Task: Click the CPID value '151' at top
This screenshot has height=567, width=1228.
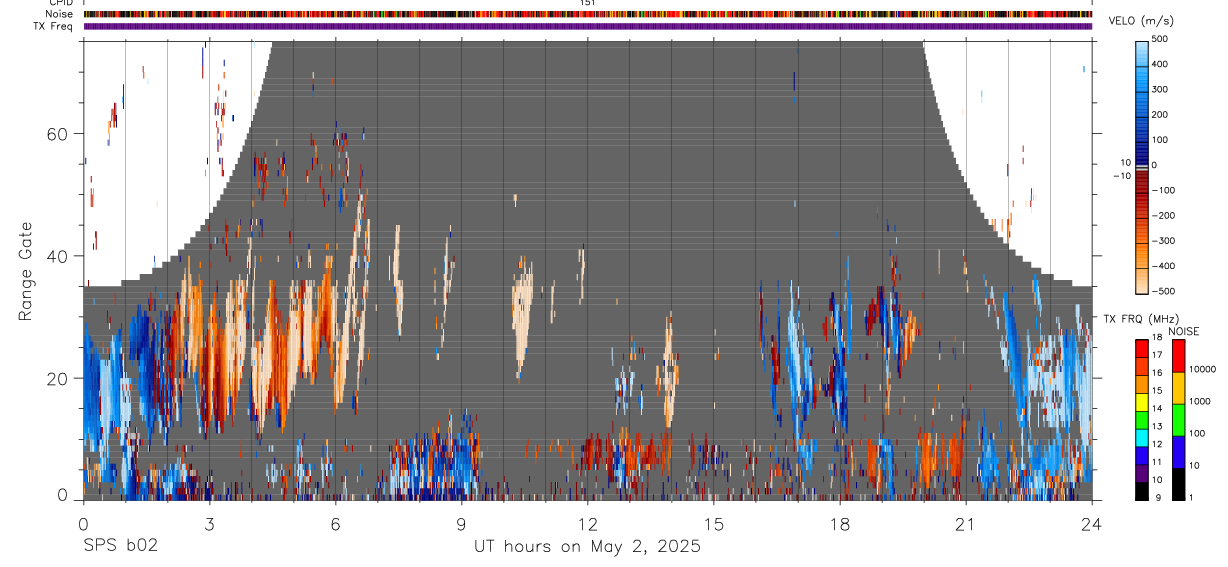Action: pyautogui.click(x=587, y=3)
